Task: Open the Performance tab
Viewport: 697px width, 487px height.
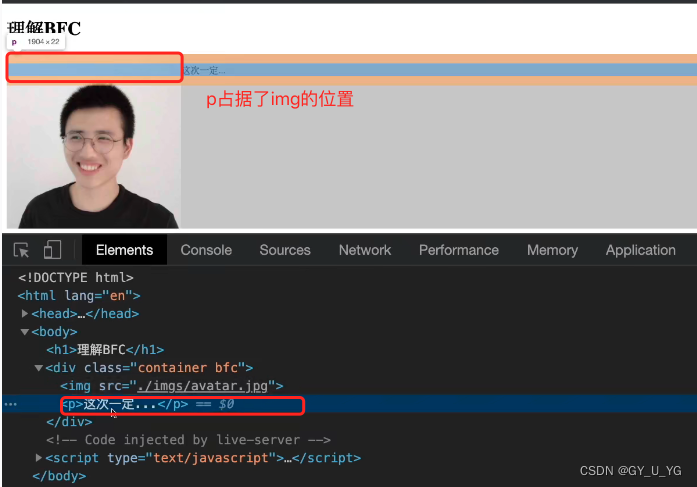Action: [459, 250]
